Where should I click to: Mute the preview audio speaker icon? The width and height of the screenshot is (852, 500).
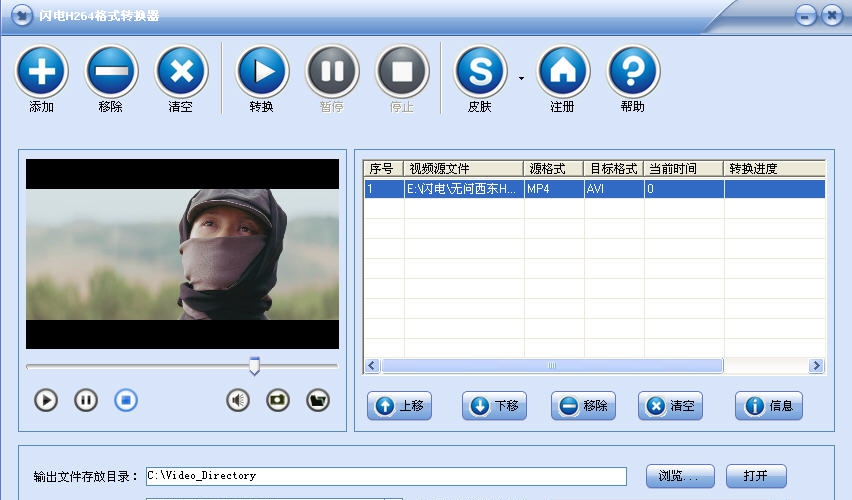point(238,401)
